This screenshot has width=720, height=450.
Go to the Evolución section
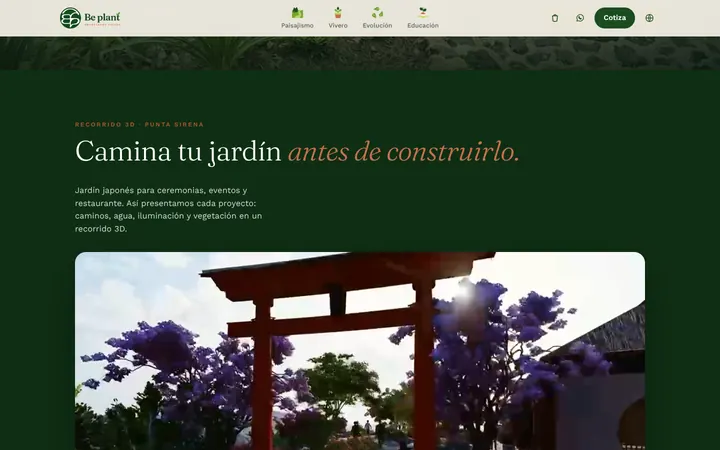coord(377,18)
